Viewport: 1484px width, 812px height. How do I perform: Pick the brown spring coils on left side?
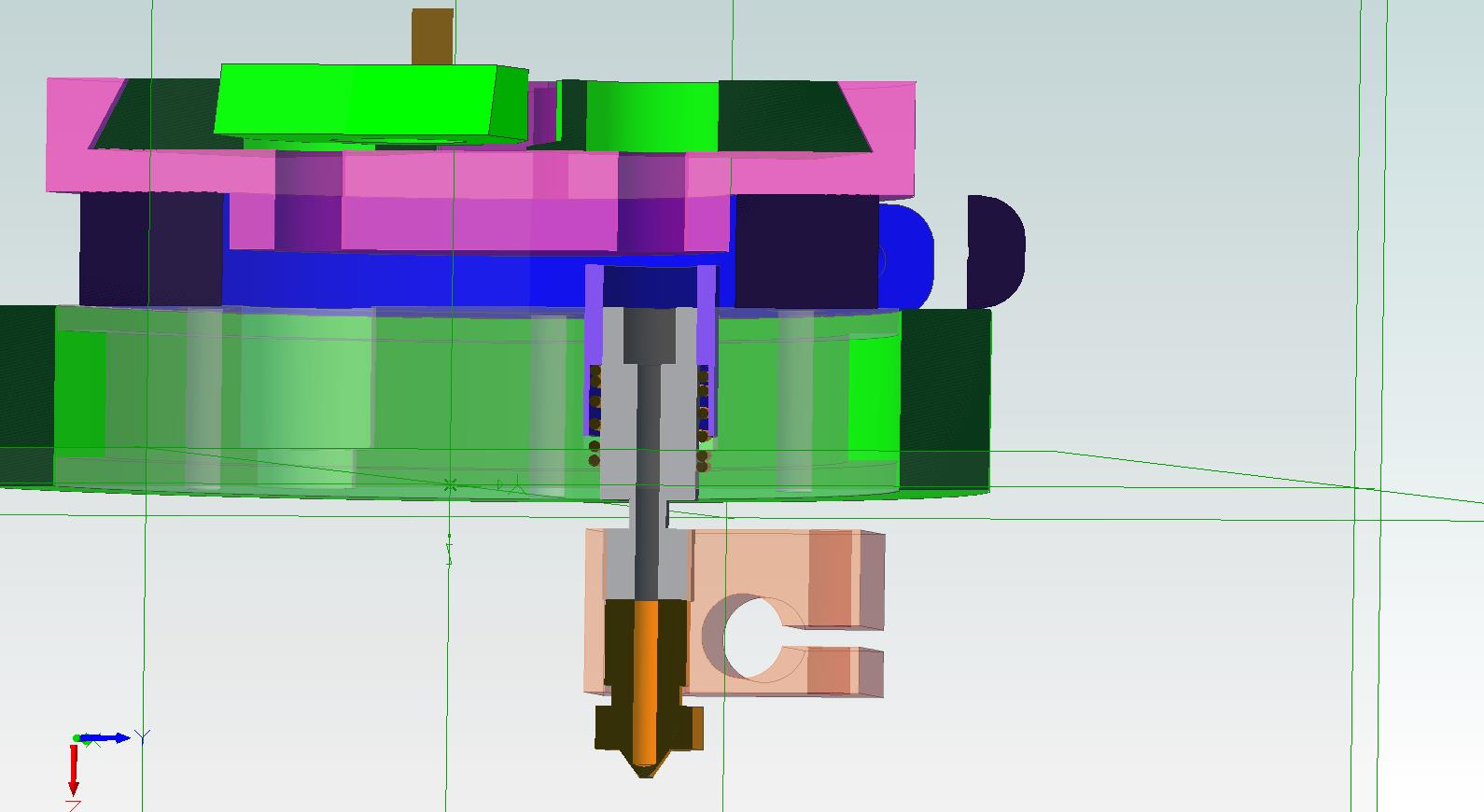click(x=595, y=411)
